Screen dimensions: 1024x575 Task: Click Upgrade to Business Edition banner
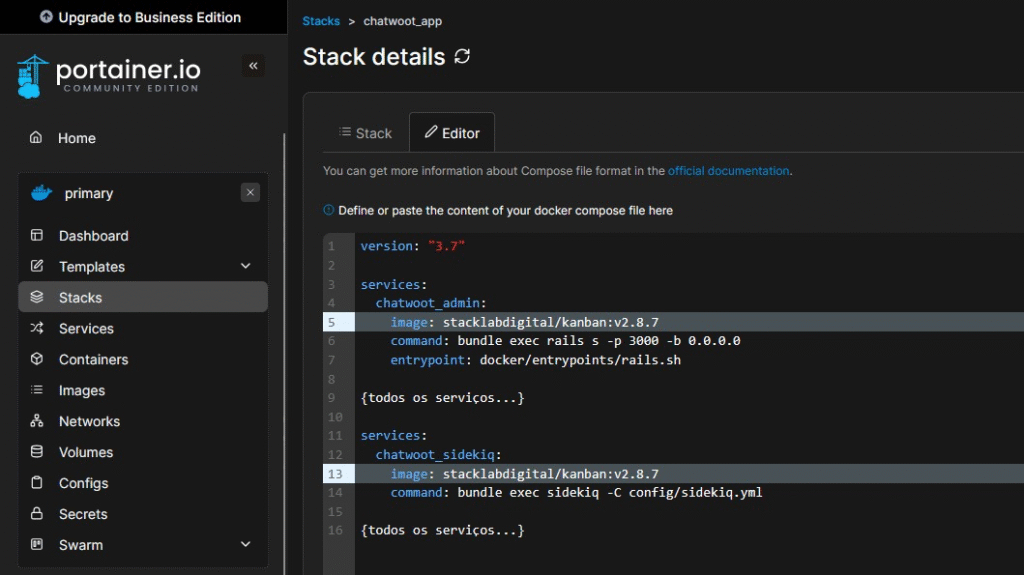pyautogui.click(x=140, y=17)
